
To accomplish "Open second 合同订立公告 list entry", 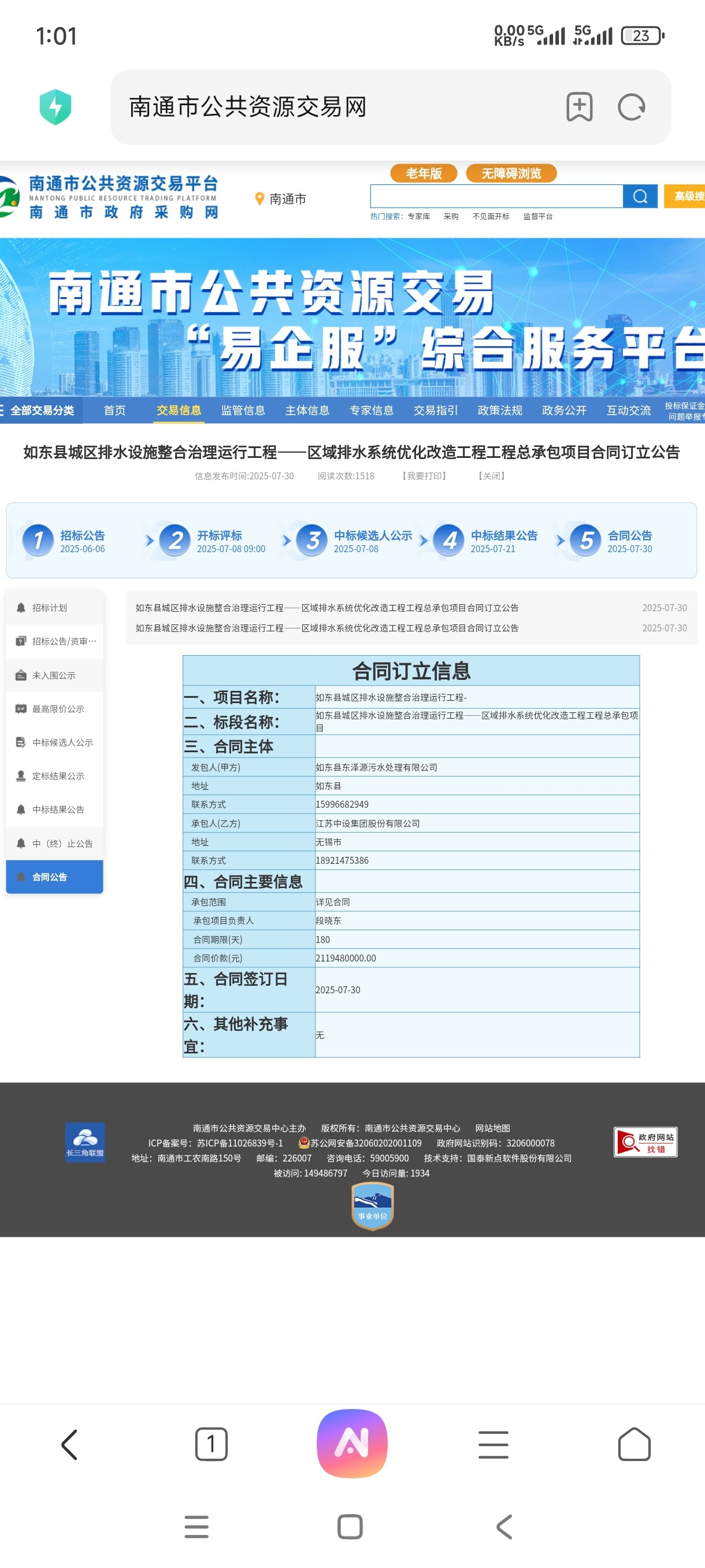I will [326, 627].
